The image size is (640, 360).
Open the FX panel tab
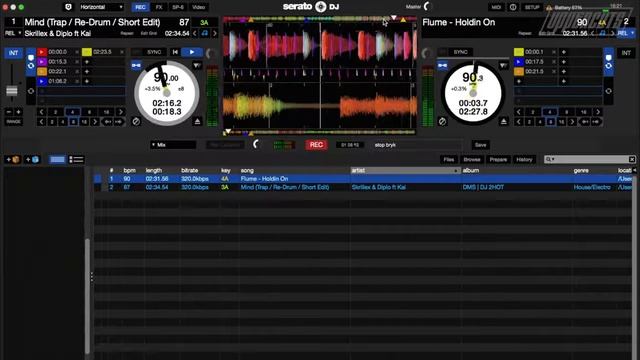click(x=159, y=7)
